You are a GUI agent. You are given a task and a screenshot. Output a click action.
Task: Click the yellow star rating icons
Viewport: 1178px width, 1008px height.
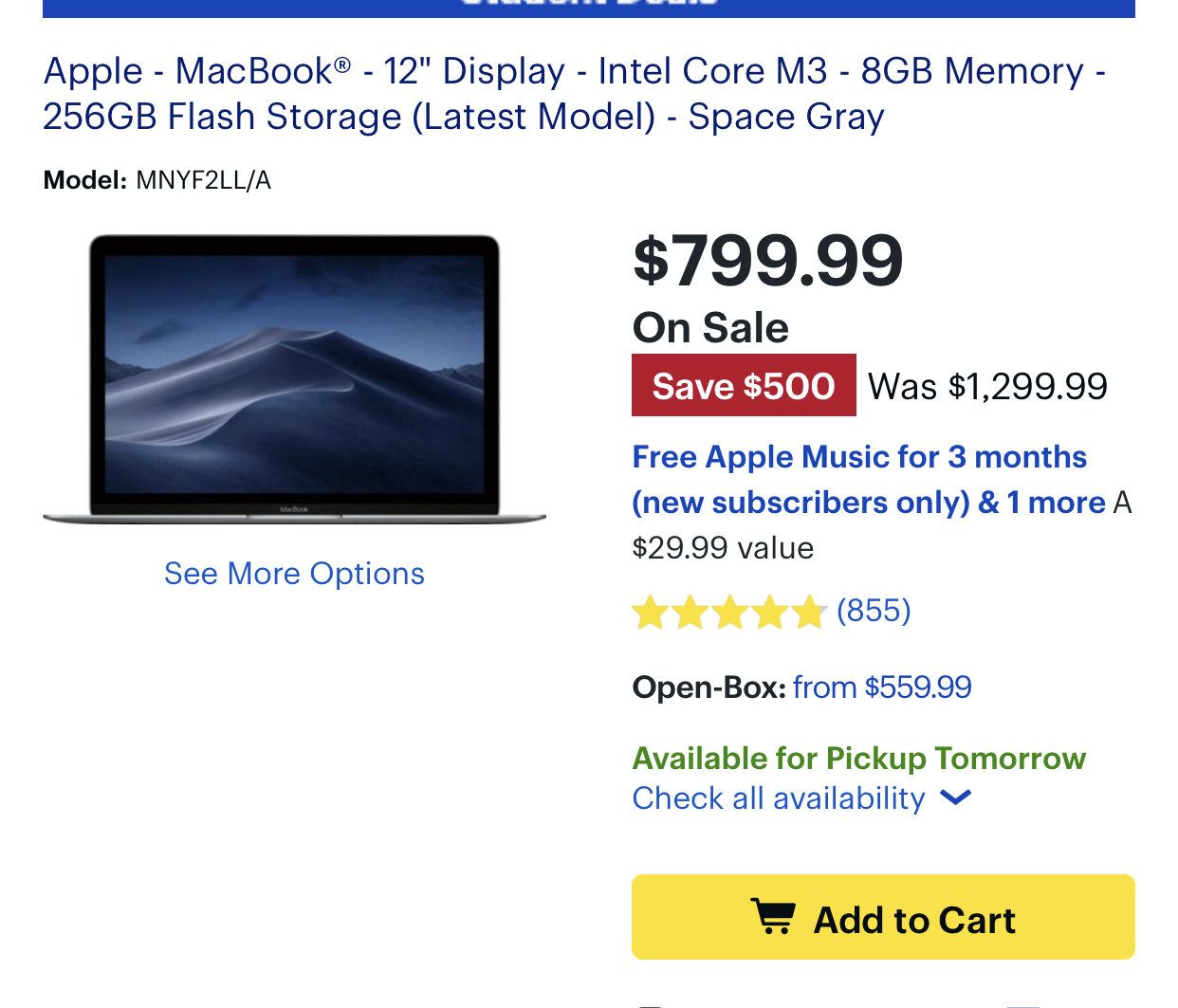click(728, 613)
